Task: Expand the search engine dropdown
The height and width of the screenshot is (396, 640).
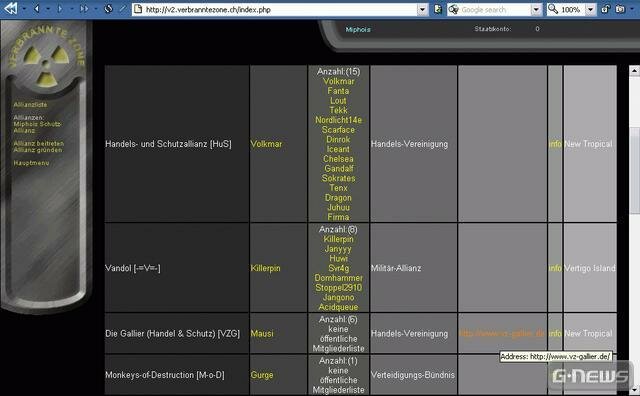Action: (x=536, y=9)
